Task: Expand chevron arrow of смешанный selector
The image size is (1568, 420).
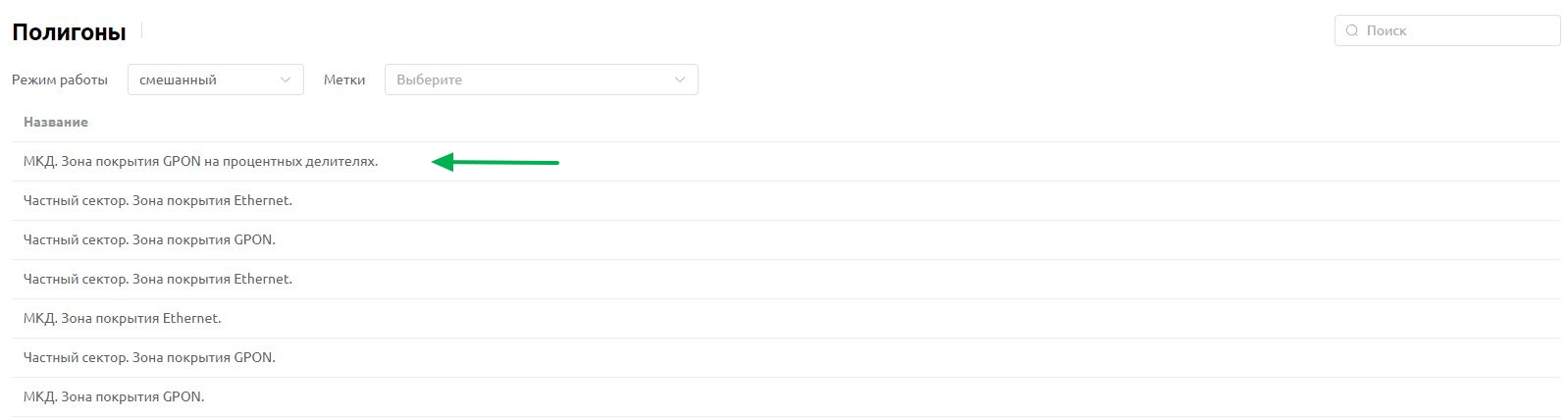Action: click(x=286, y=79)
